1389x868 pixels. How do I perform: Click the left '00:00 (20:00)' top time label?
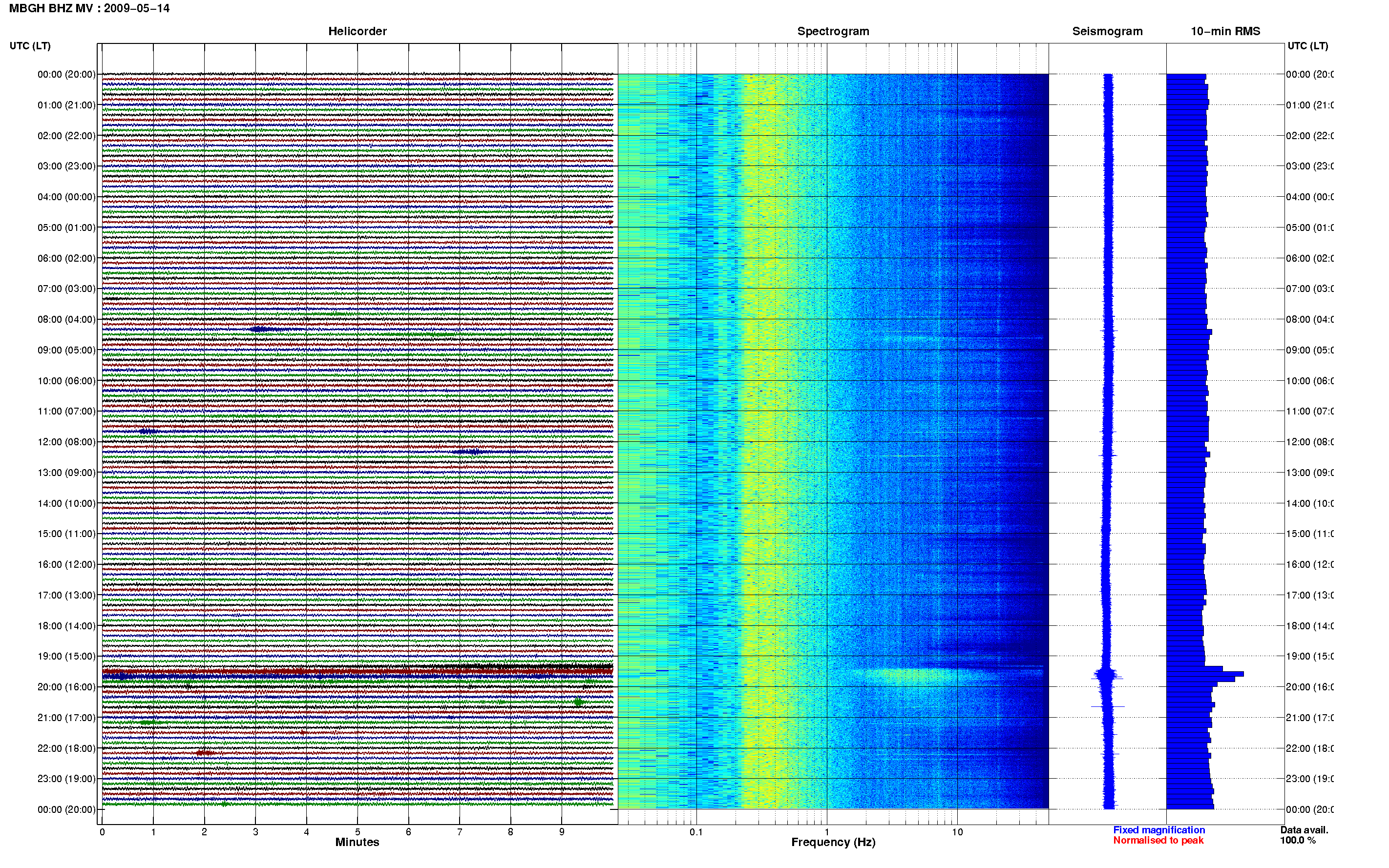(x=66, y=74)
